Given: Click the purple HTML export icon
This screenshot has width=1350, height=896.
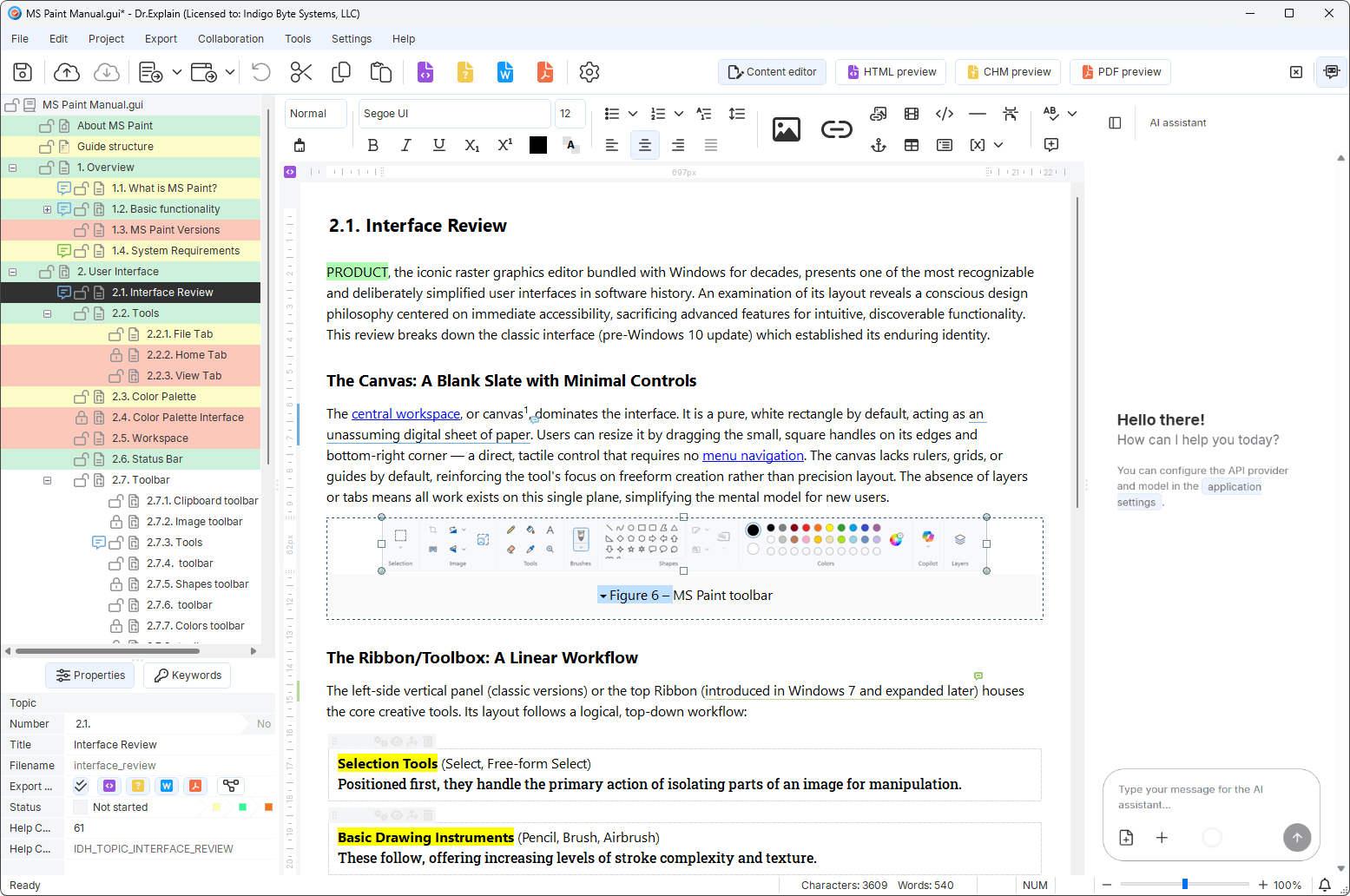Looking at the screenshot, I should point(425,72).
